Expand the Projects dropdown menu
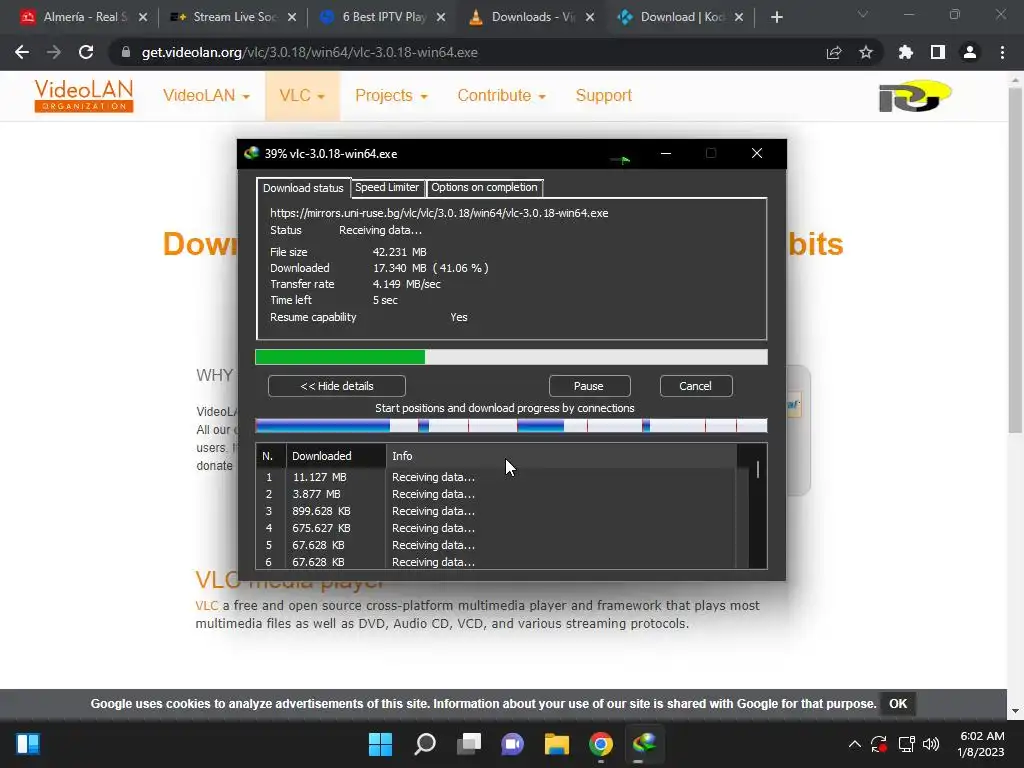This screenshot has width=1024, height=768. pyautogui.click(x=391, y=95)
